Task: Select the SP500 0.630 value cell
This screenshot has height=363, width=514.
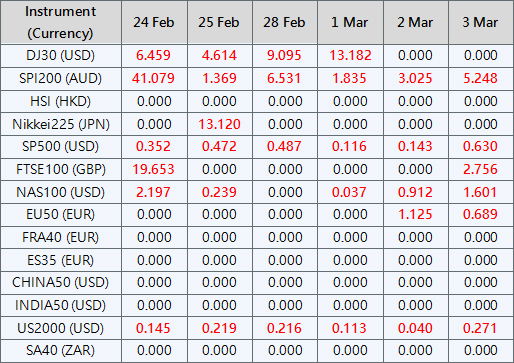Action: 480,146
